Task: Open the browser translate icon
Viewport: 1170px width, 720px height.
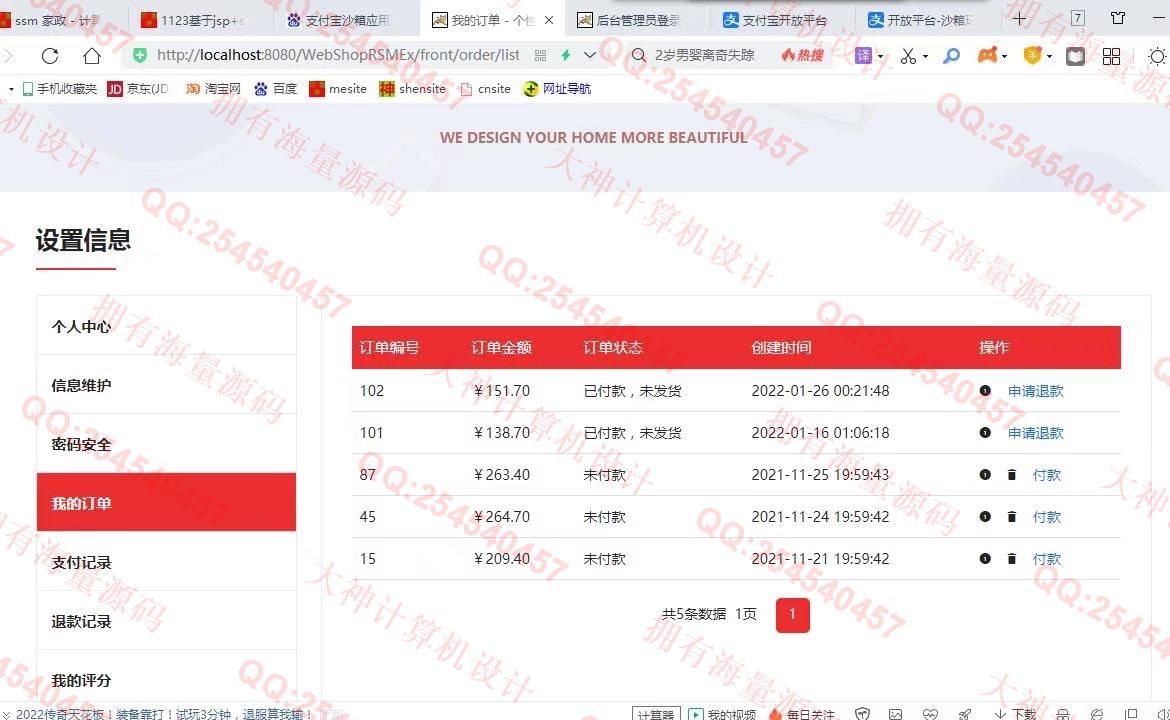Action: click(863, 56)
